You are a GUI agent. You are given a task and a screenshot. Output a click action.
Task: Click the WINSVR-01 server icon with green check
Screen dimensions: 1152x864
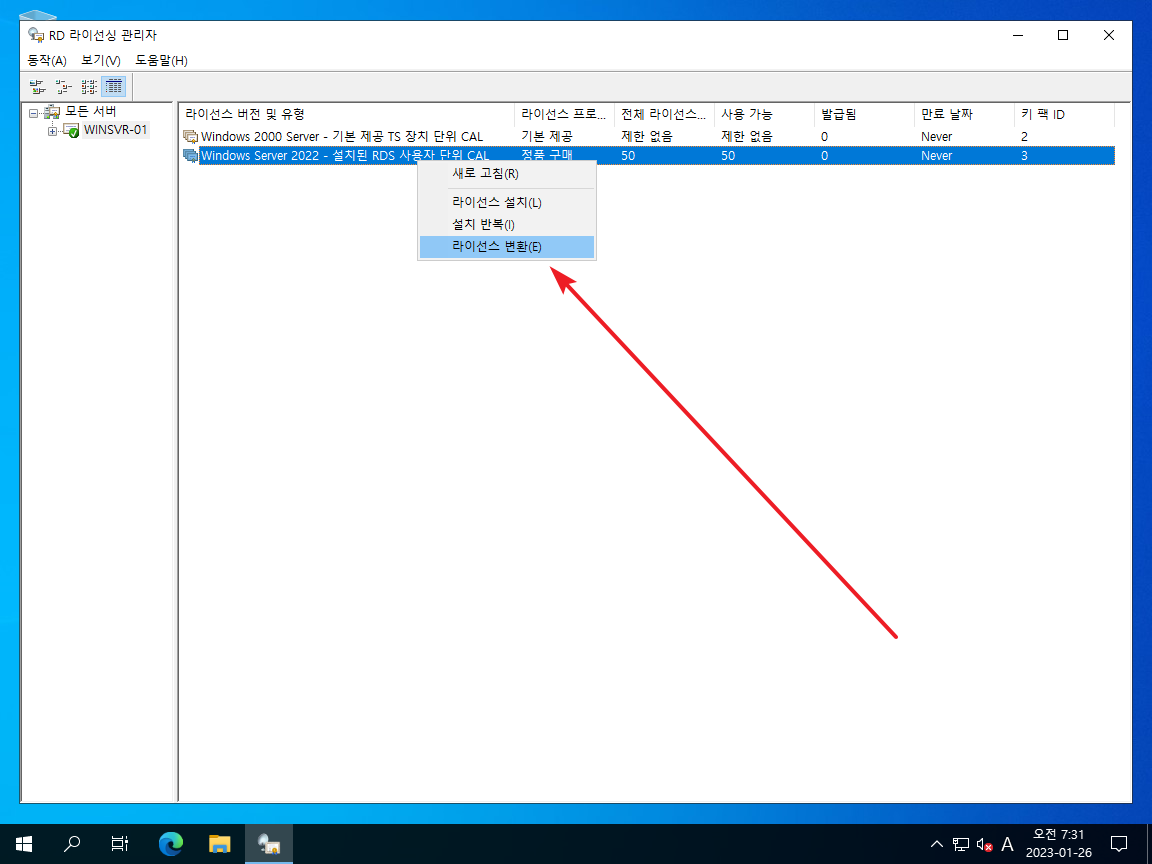pos(71,131)
